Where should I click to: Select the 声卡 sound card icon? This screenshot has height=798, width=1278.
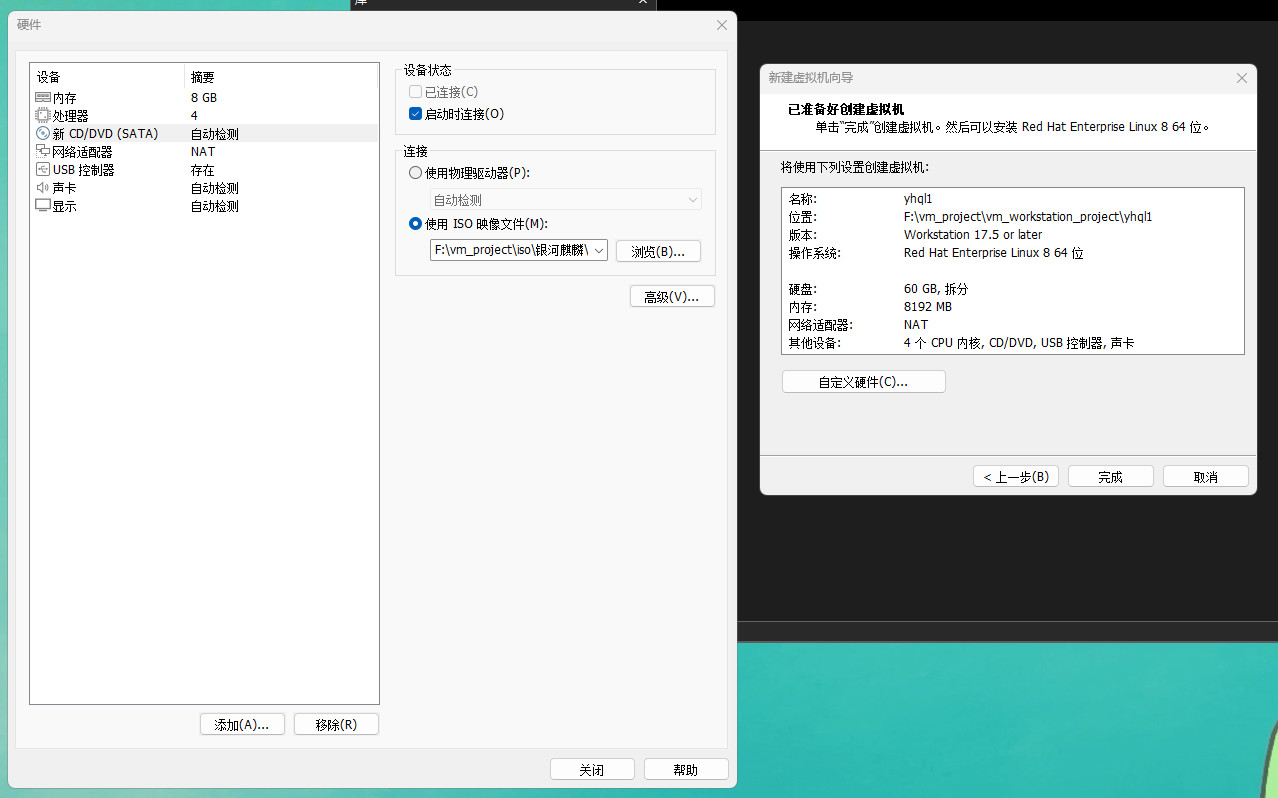42,188
